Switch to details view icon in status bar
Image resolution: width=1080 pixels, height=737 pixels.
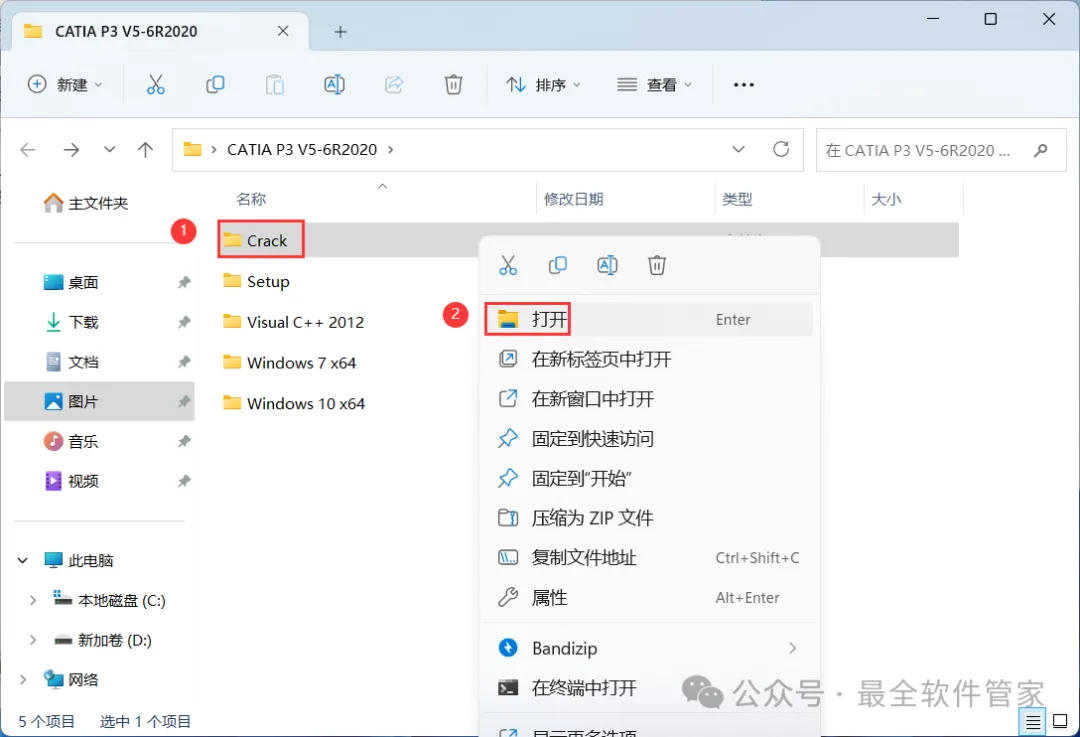tap(1032, 722)
